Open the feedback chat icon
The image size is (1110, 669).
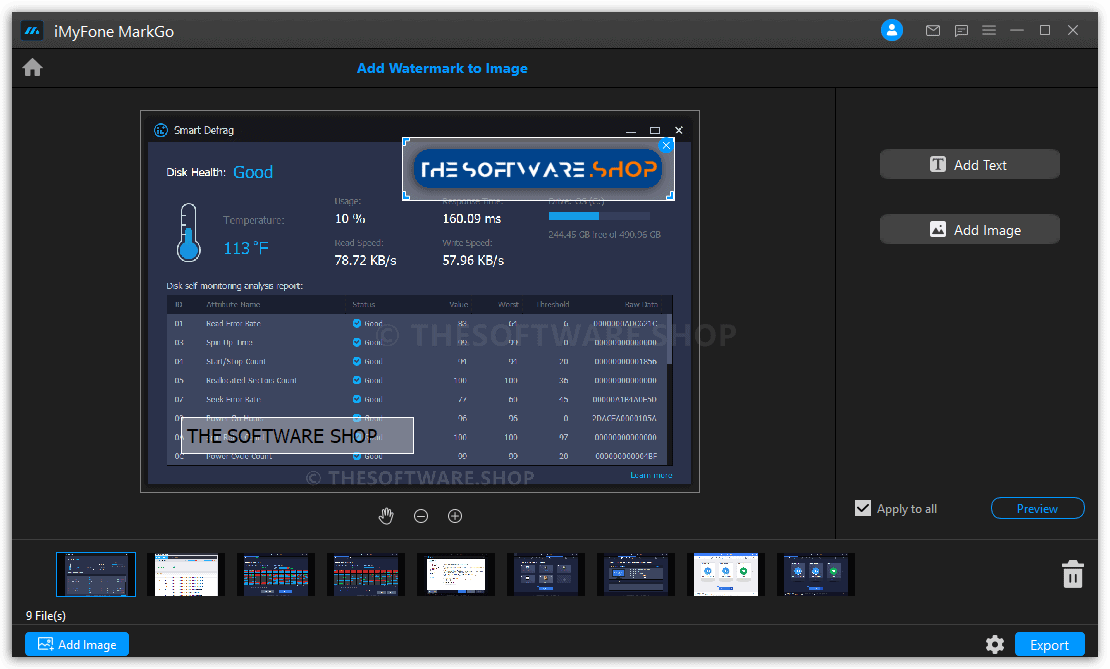pyautogui.click(x=961, y=30)
